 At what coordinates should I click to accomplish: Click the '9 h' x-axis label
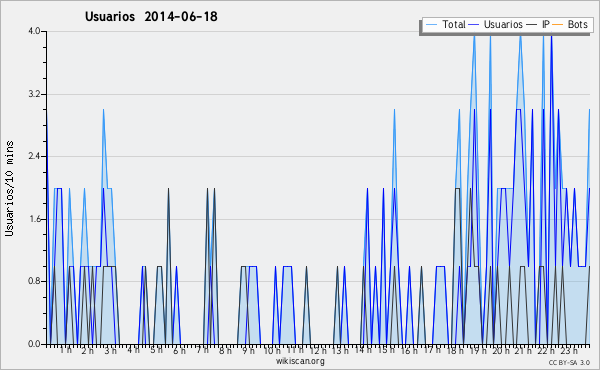248,350
